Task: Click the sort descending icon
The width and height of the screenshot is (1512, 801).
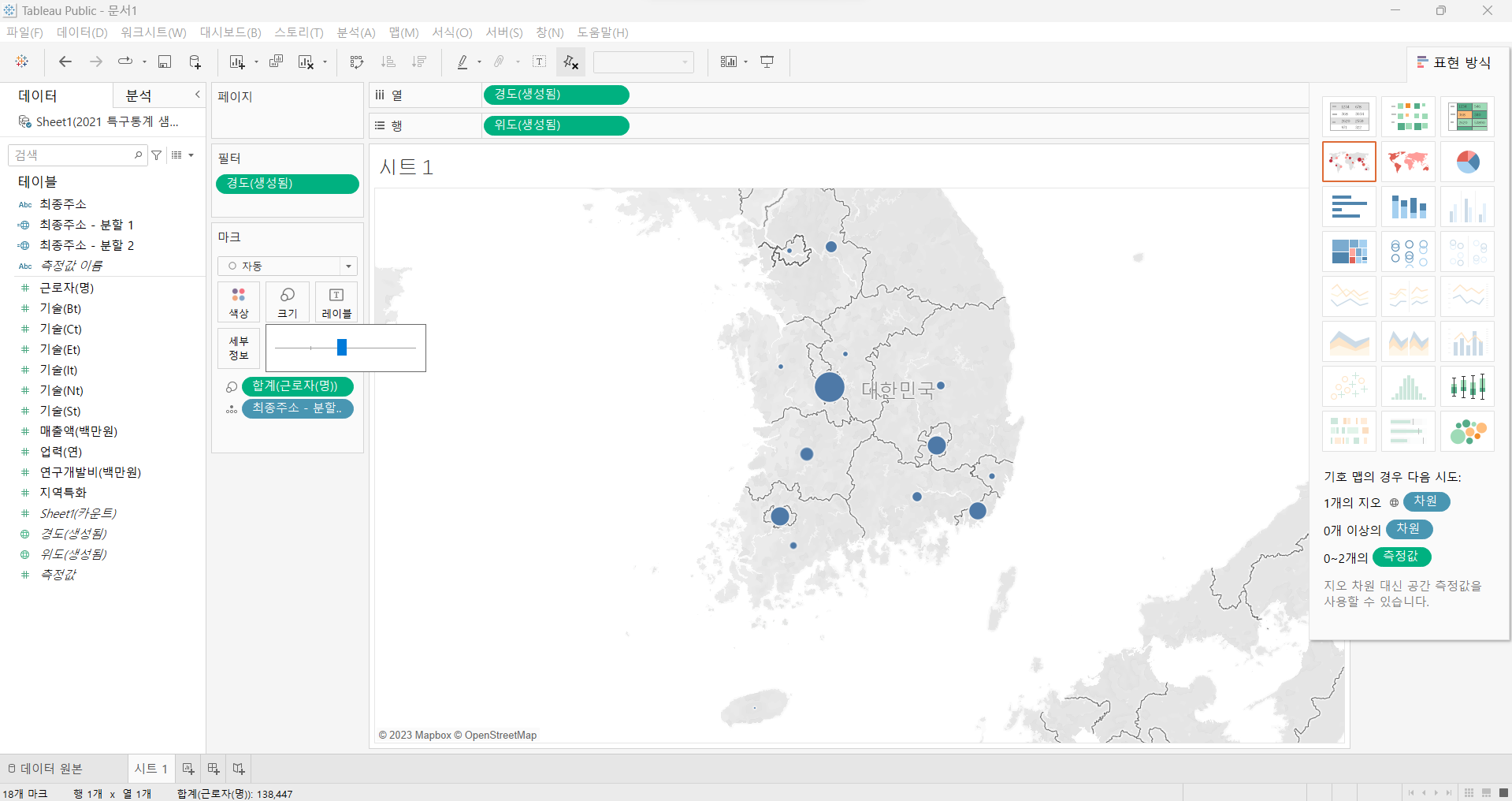Action: pos(419,61)
